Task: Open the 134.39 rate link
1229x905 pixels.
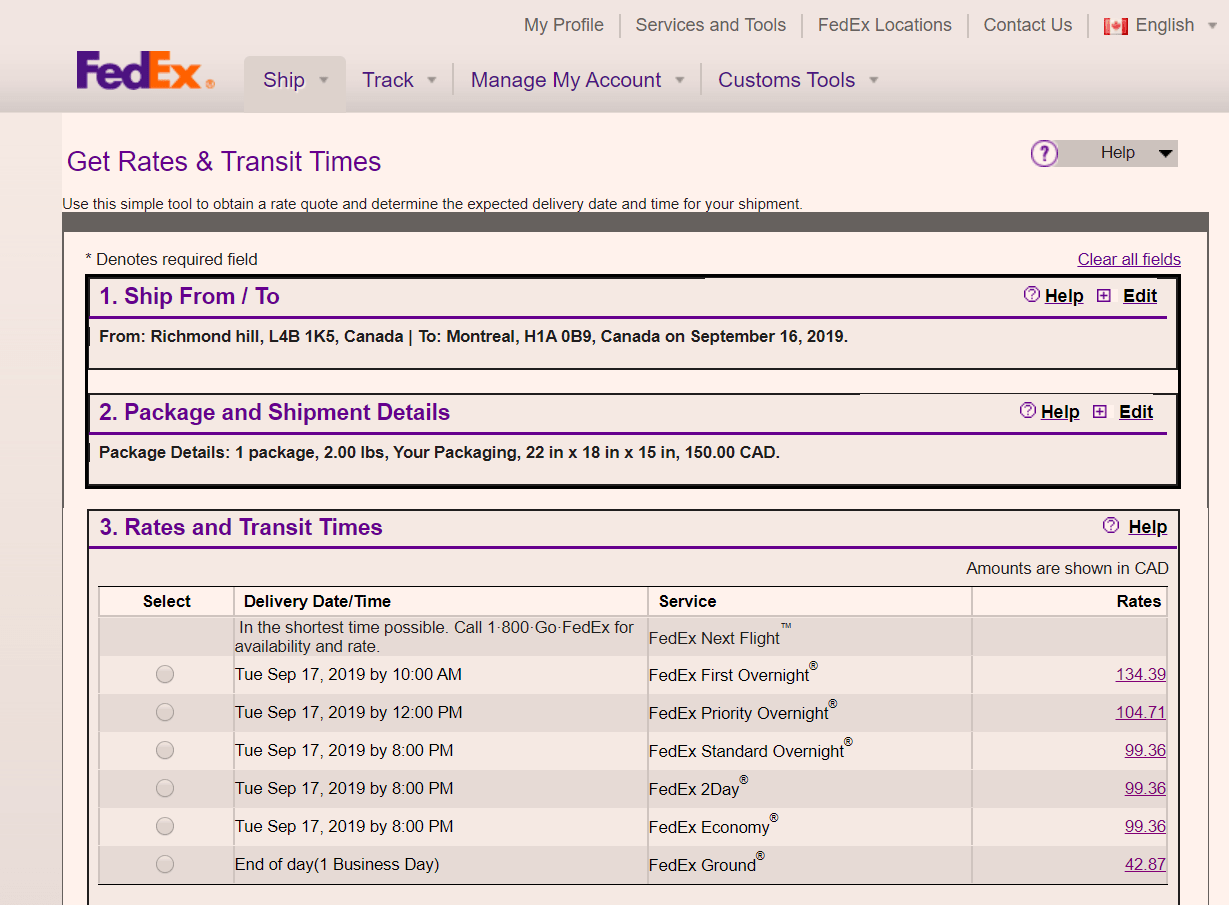Action: click(1141, 674)
